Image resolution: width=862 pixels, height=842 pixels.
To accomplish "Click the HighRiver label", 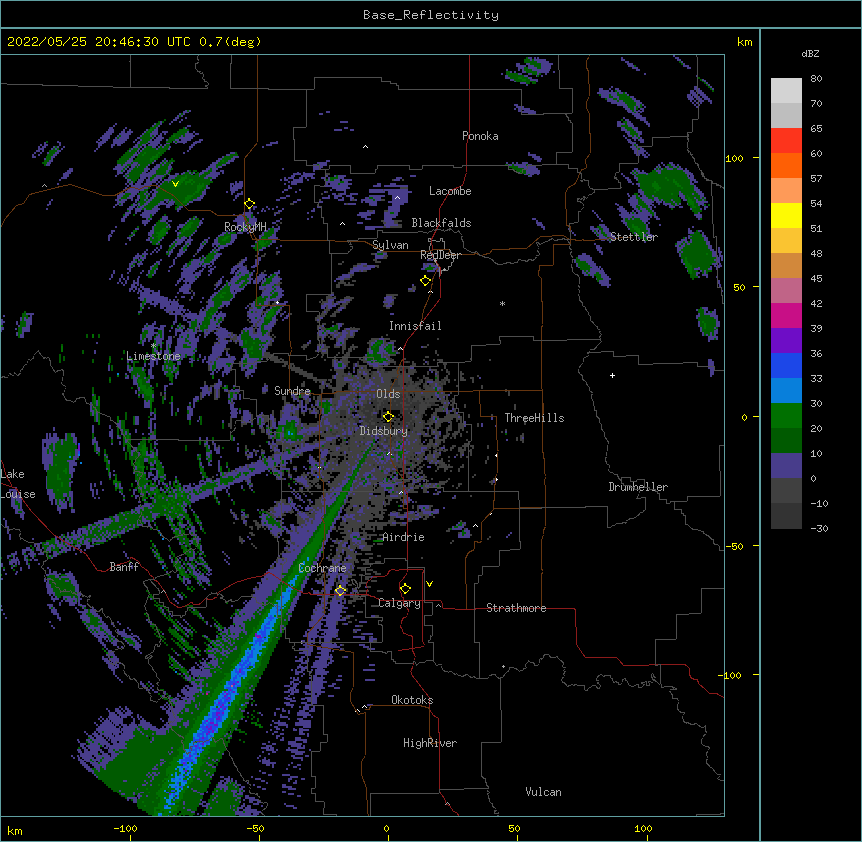I will (430, 743).
